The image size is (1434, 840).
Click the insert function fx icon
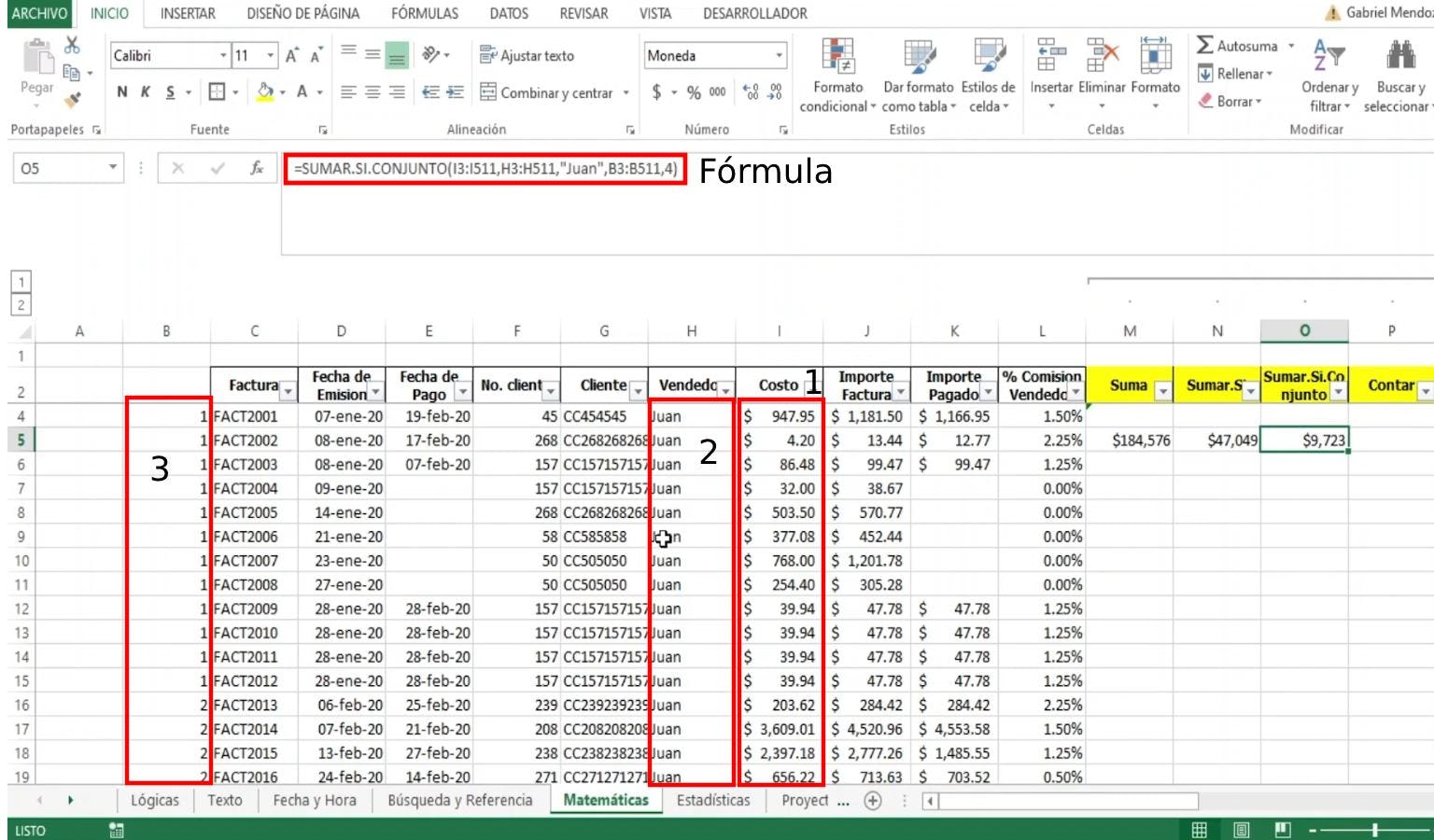point(256,168)
